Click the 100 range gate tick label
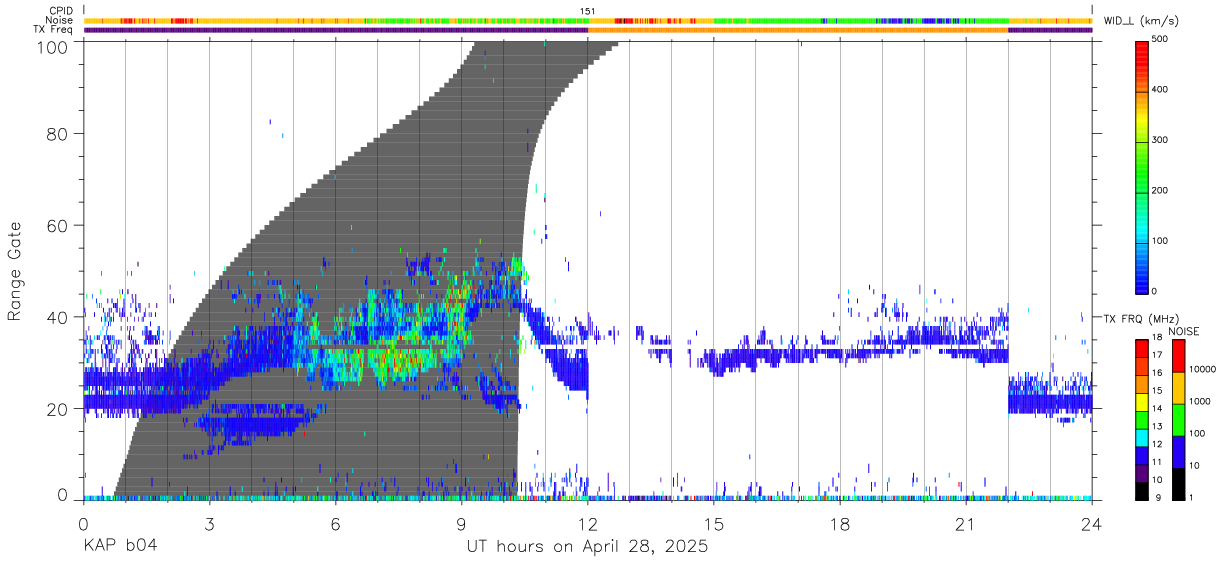The image size is (1228, 567). pyautogui.click(x=52, y=47)
